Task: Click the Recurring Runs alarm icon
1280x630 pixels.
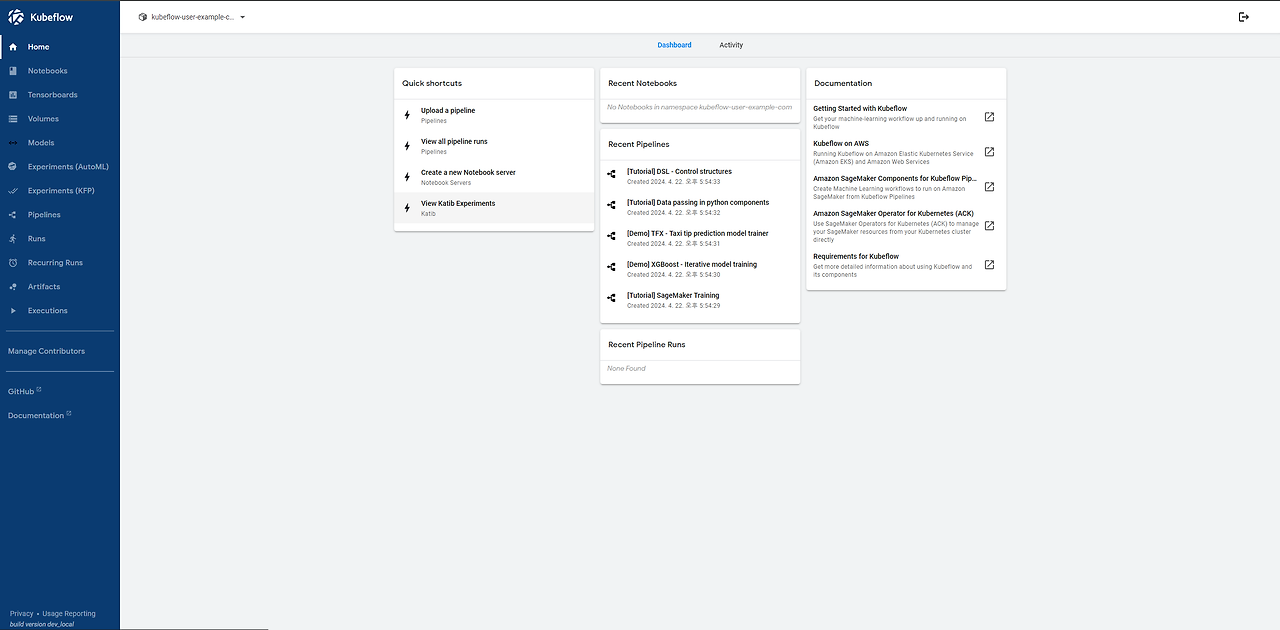Action: (12, 263)
